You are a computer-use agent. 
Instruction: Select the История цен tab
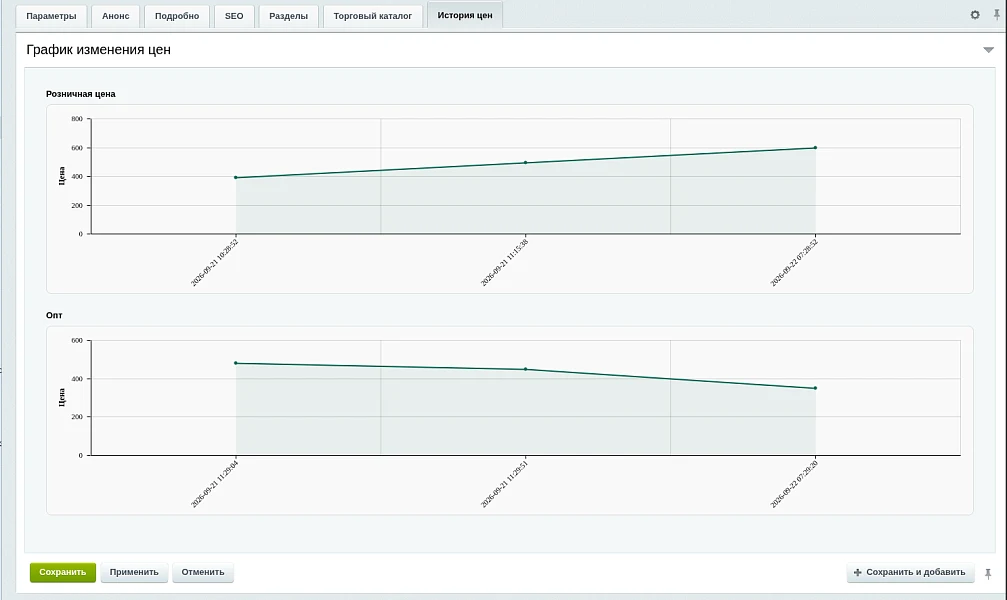click(x=465, y=15)
